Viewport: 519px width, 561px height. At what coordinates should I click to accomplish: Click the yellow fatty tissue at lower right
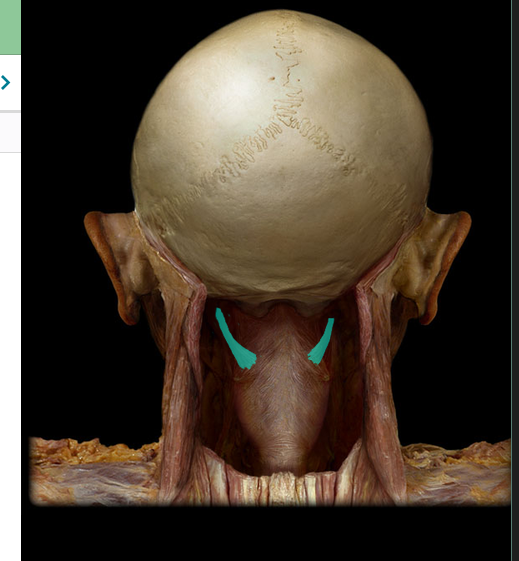pyautogui.click(x=458, y=454)
